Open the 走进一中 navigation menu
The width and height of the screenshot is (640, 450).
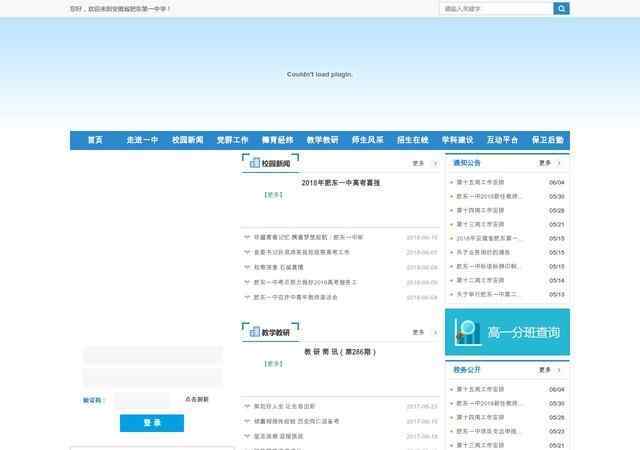142,140
